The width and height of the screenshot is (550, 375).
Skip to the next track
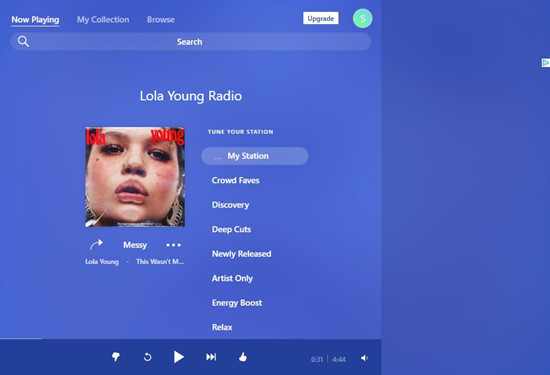pyautogui.click(x=211, y=357)
